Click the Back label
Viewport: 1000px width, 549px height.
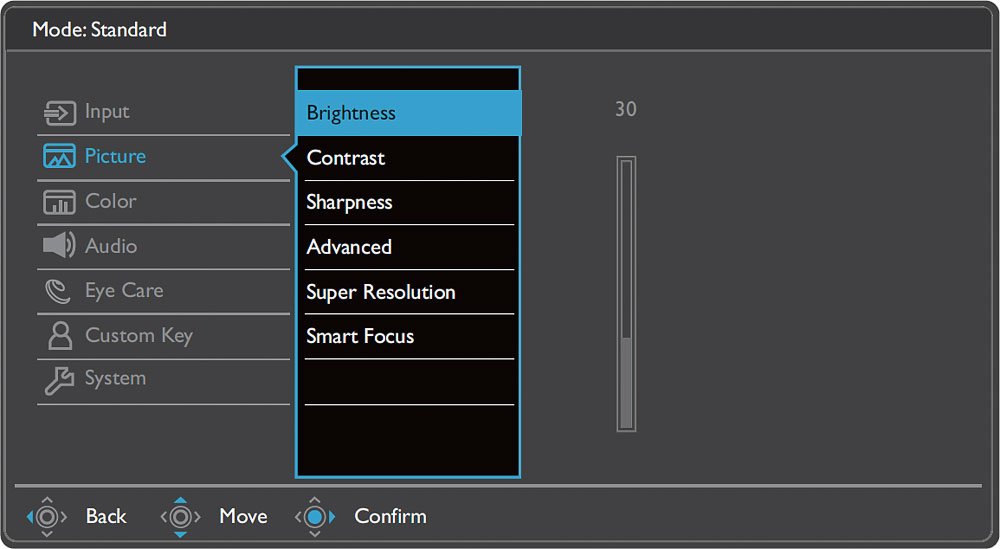[106, 516]
